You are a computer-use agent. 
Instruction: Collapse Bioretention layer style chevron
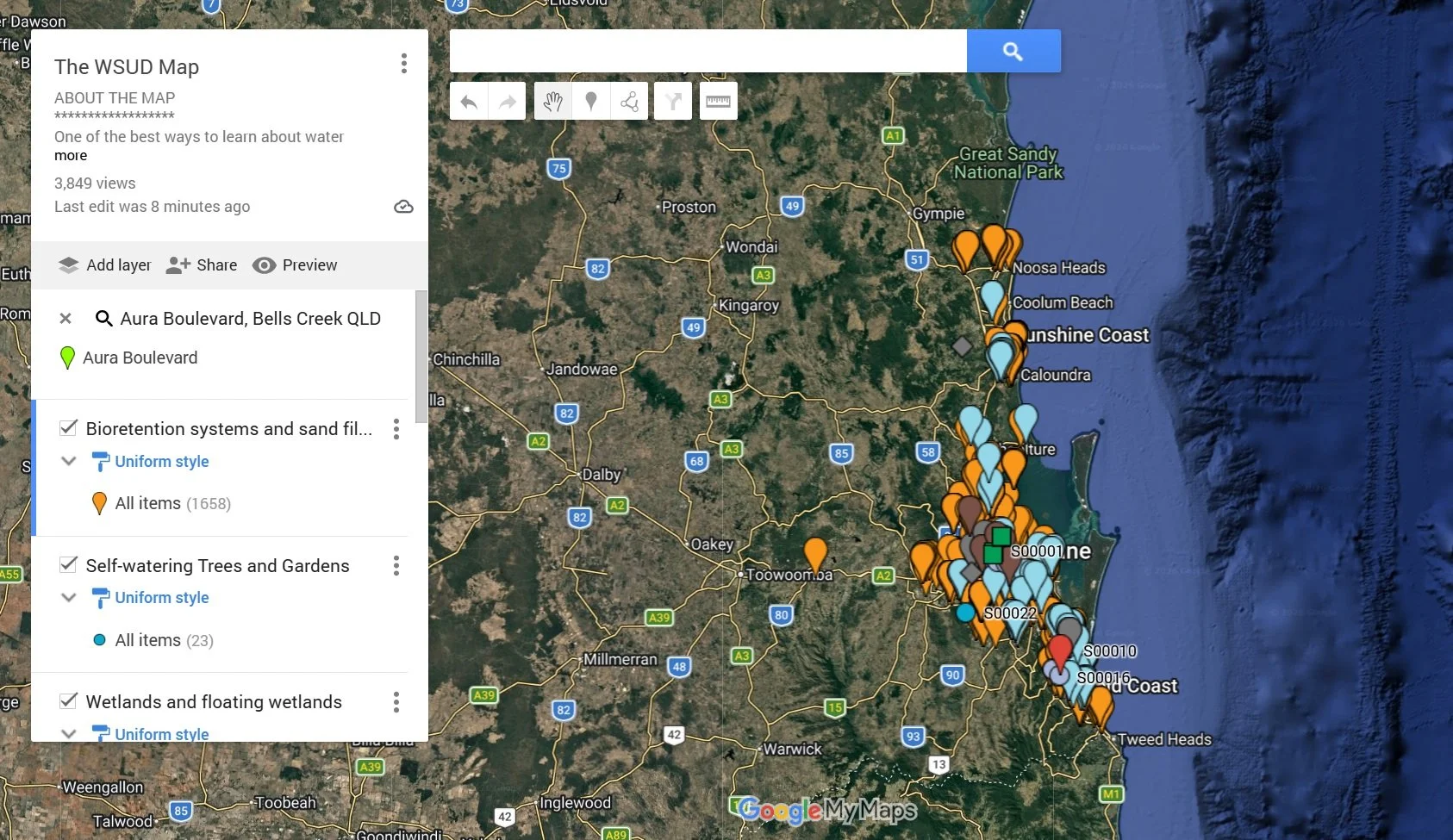coord(69,461)
